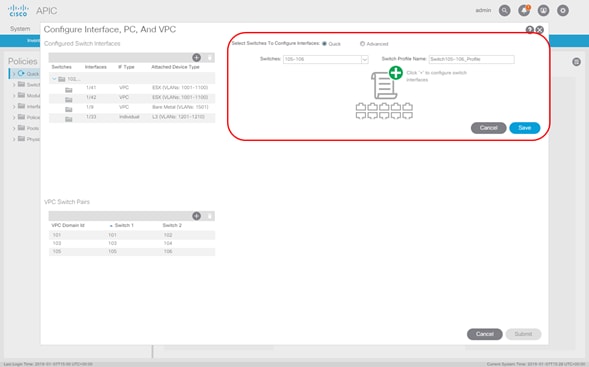Close the Configure Interface dialog
This screenshot has width=589, height=367.
tap(540, 30)
